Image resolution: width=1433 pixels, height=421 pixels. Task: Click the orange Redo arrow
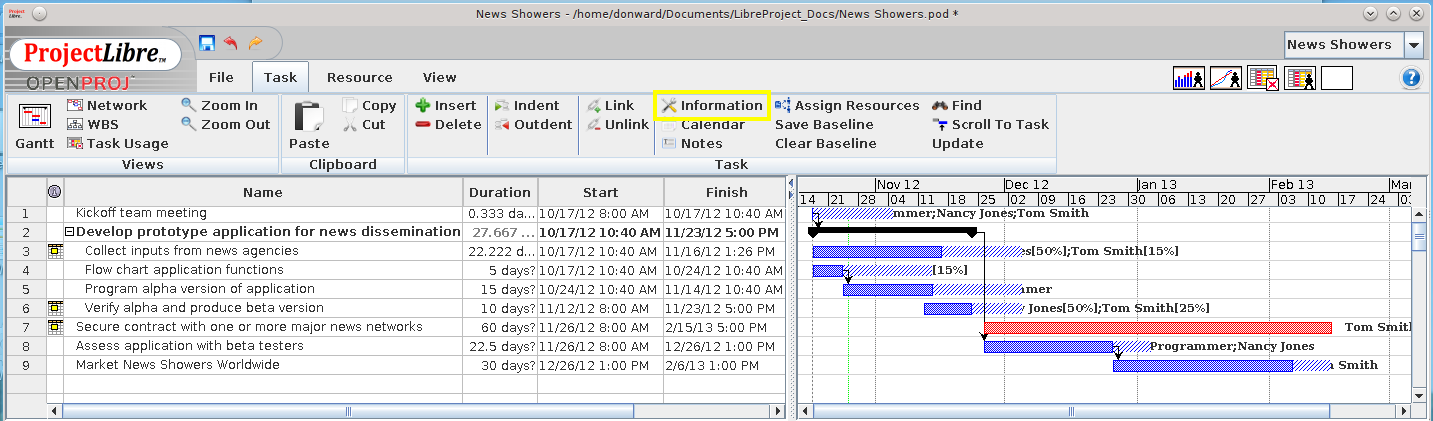coord(256,43)
